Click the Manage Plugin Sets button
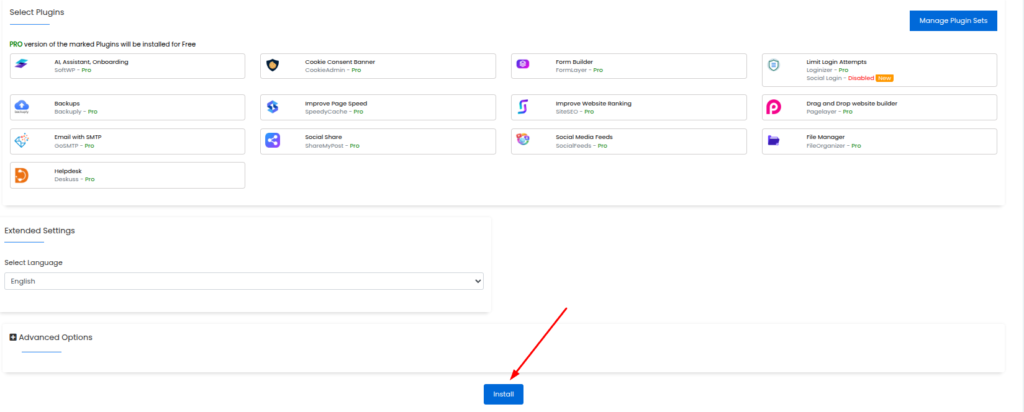This screenshot has width=1024, height=412. point(953,21)
